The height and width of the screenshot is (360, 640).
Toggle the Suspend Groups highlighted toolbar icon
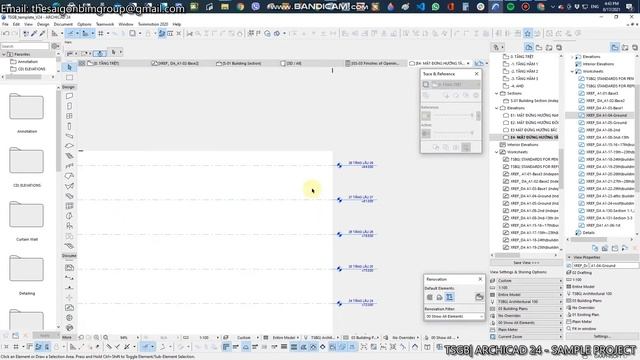click(162, 33)
